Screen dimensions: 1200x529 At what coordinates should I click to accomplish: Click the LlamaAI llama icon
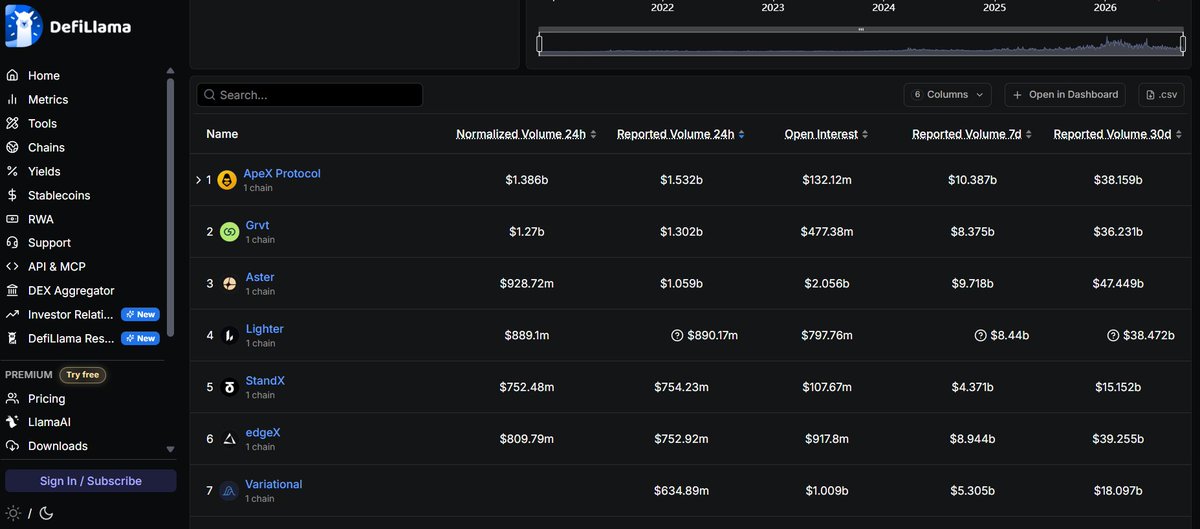13,422
